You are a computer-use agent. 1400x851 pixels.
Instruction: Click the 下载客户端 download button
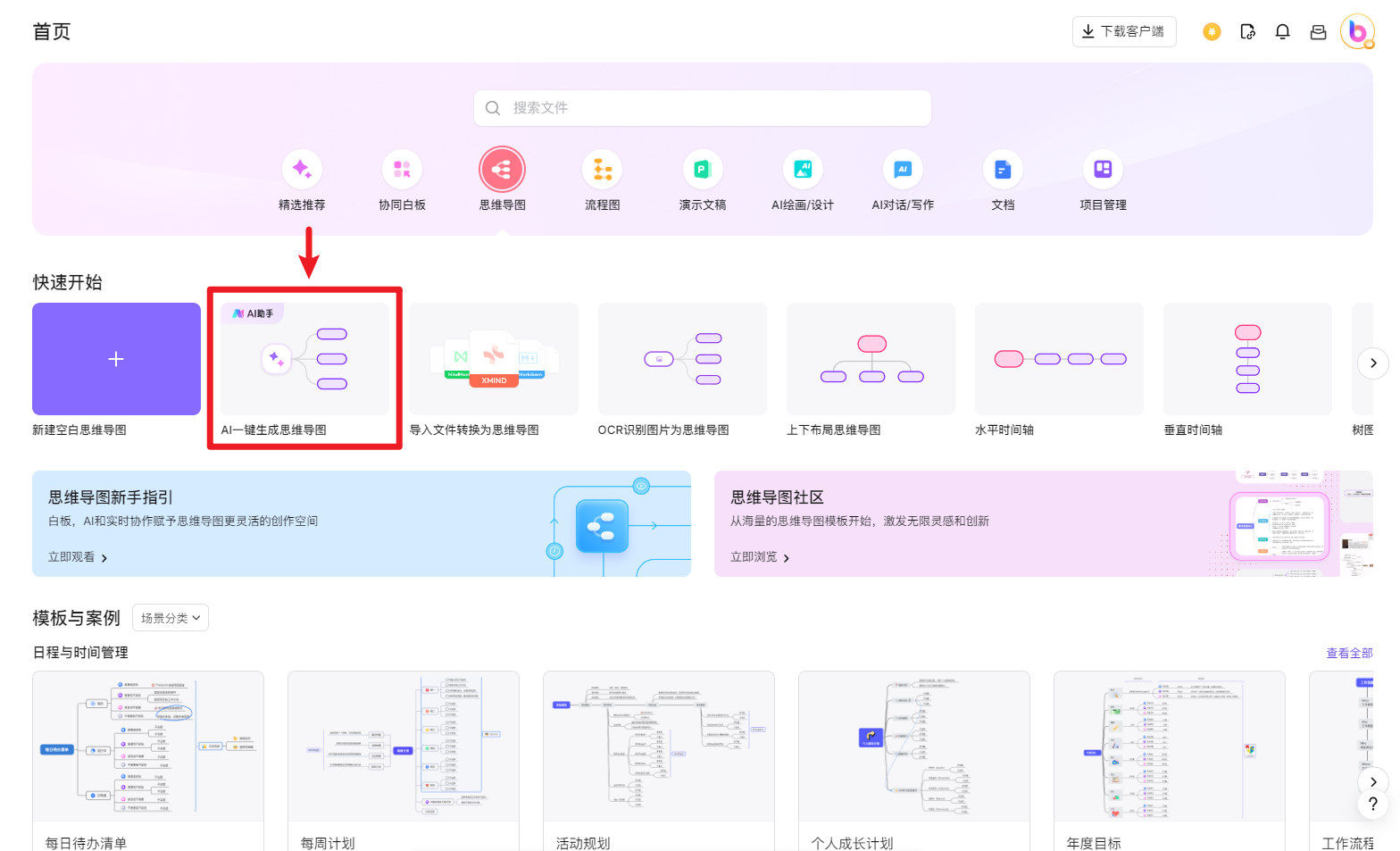[x=1124, y=31]
